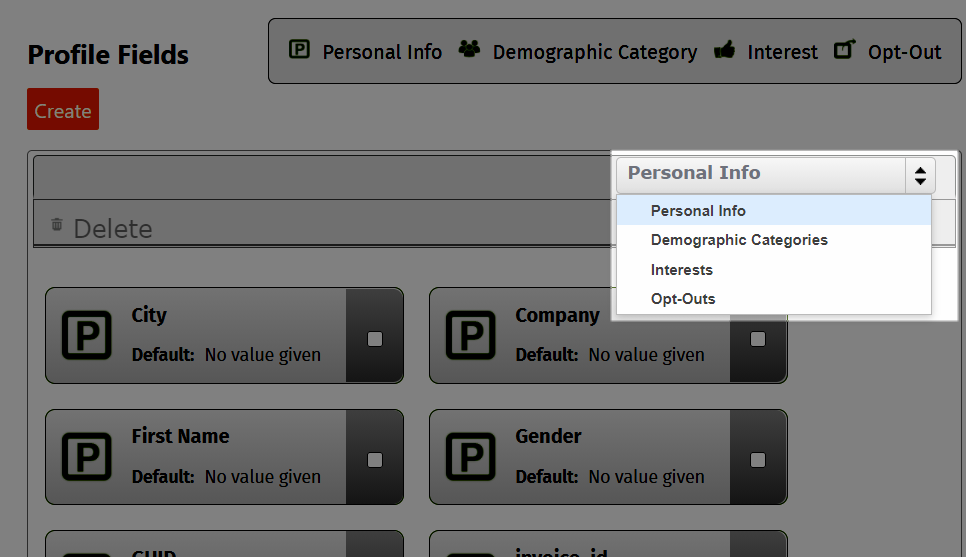Check the Gender field checkbox
The height and width of the screenshot is (557, 966).
pyautogui.click(x=758, y=460)
